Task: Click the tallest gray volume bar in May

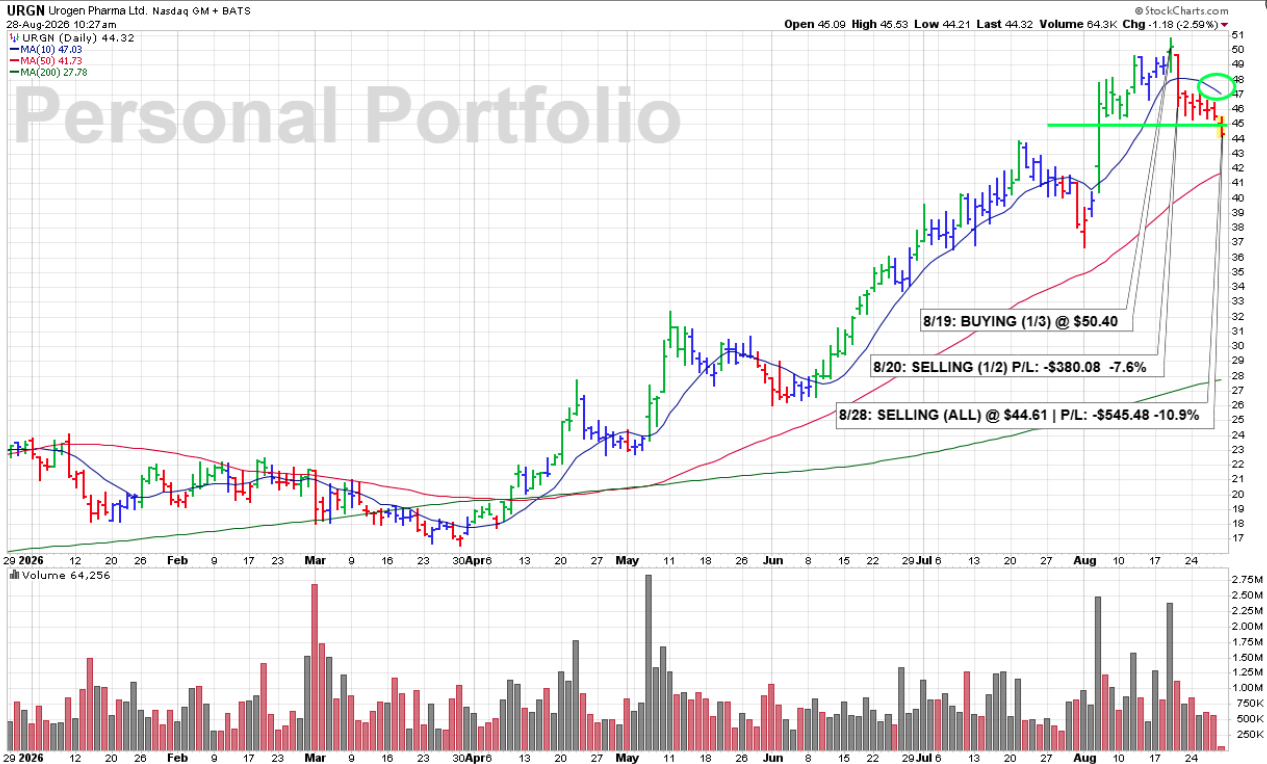Action: [648, 662]
